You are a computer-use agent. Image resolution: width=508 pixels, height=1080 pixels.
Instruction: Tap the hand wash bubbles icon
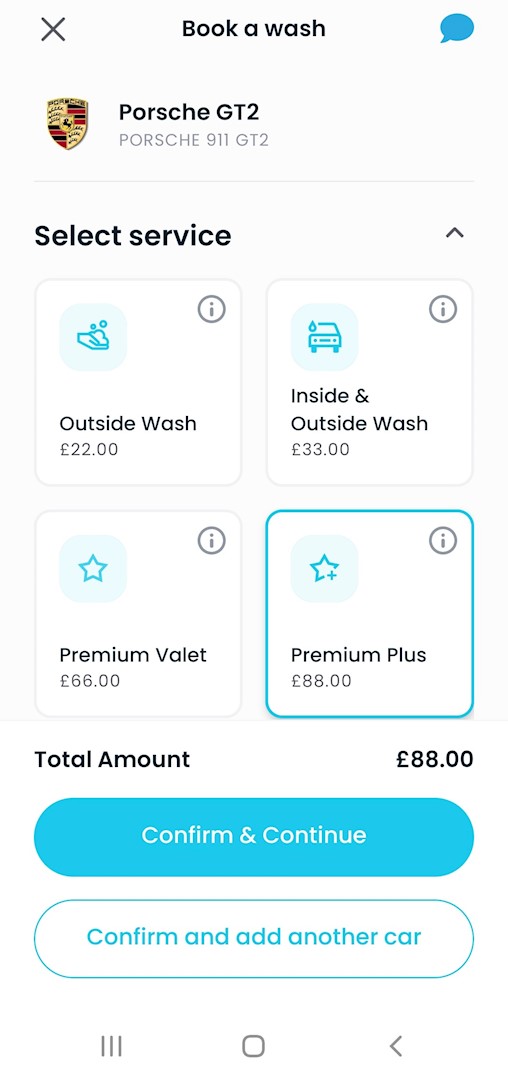click(x=93, y=338)
